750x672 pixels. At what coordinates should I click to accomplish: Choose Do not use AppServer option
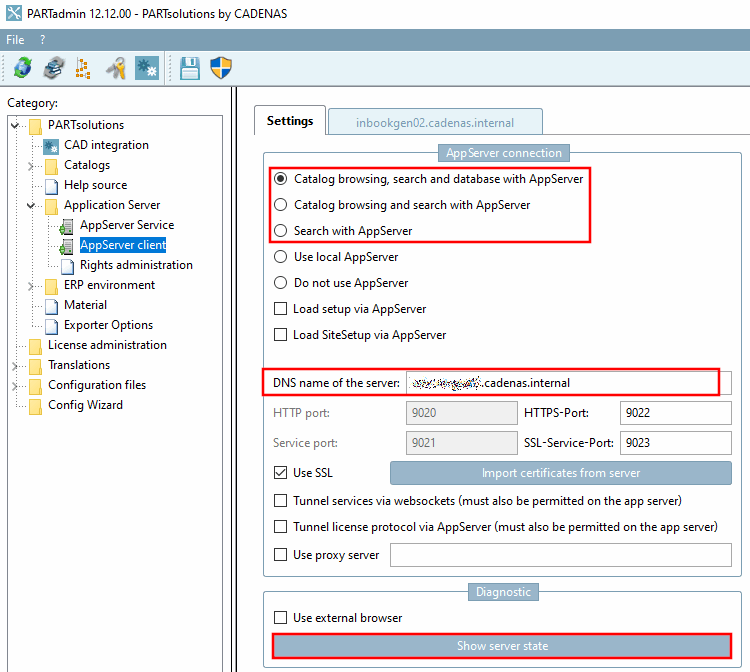(281, 283)
